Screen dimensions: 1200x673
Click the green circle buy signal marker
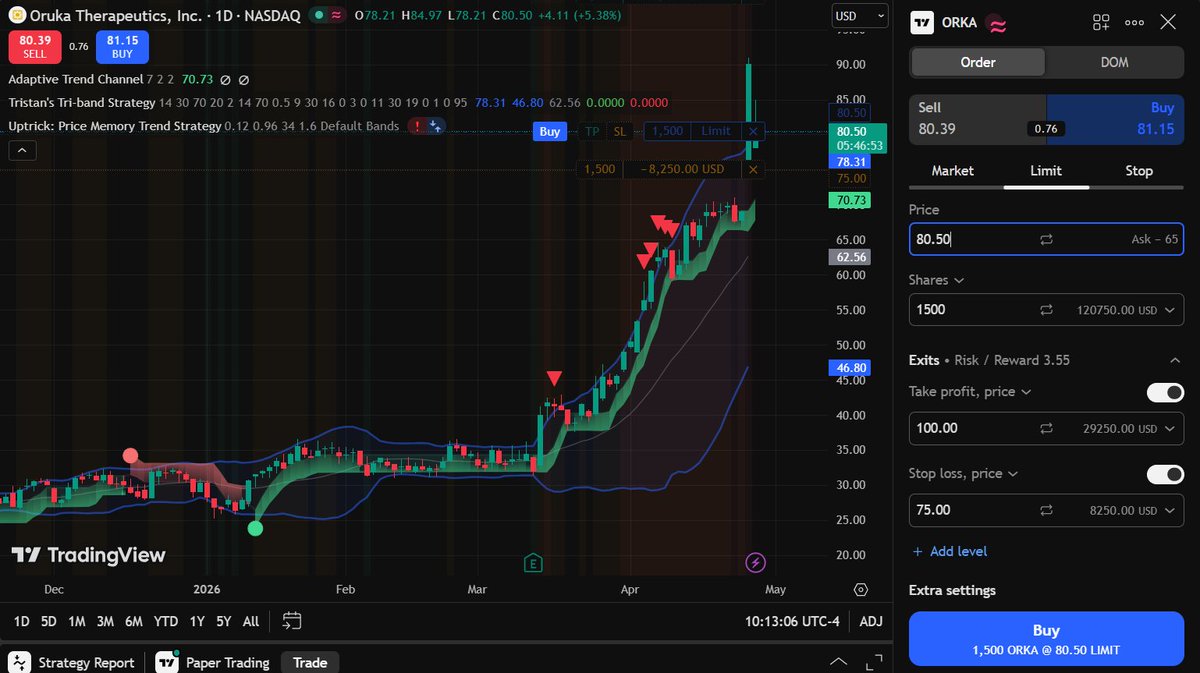[255, 527]
